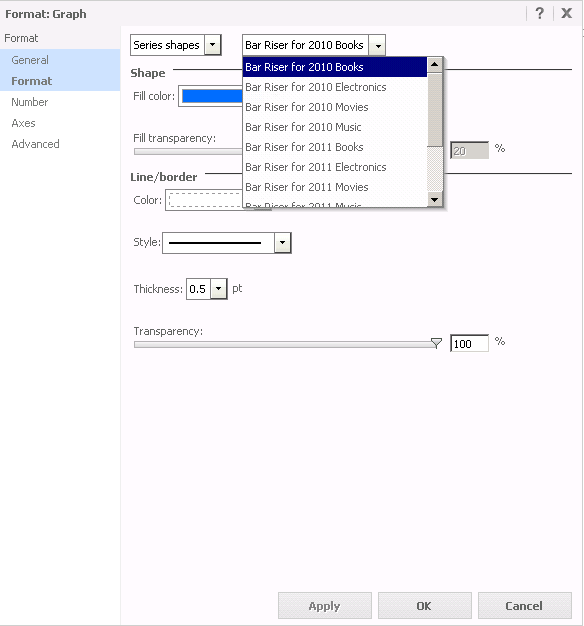
Task: Click the list scrollbar up arrow
Action: click(x=435, y=65)
